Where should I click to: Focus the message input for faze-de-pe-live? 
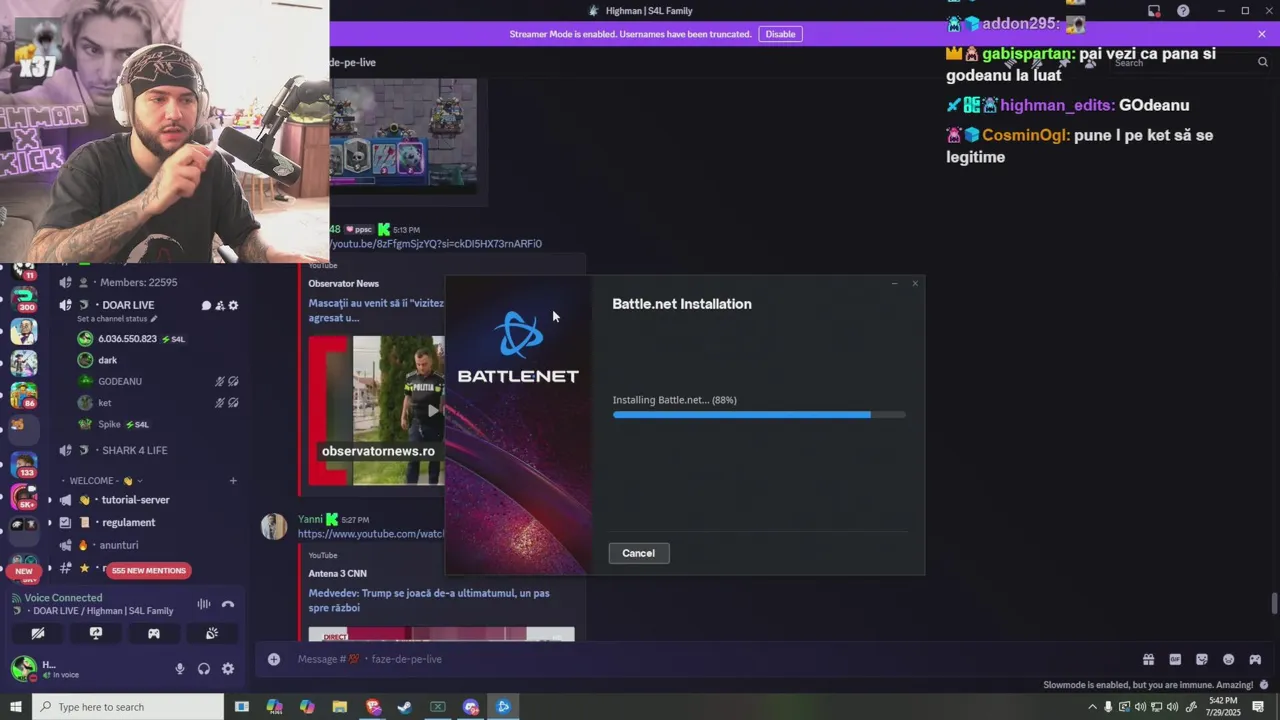tap(700, 659)
